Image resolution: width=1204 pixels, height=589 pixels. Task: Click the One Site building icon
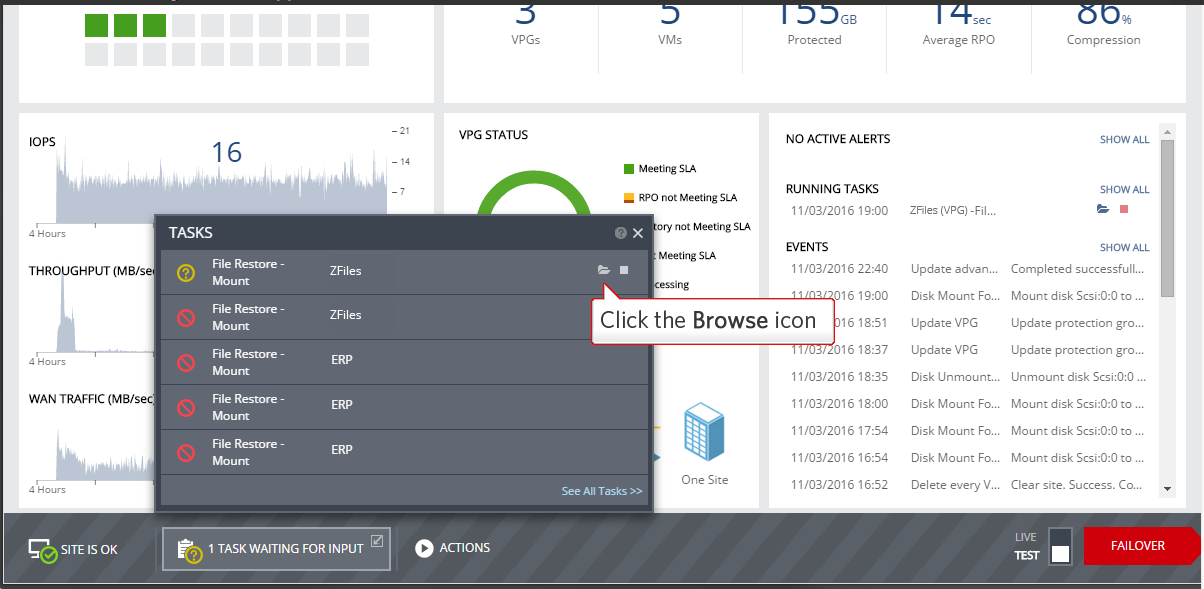click(x=704, y=433)
